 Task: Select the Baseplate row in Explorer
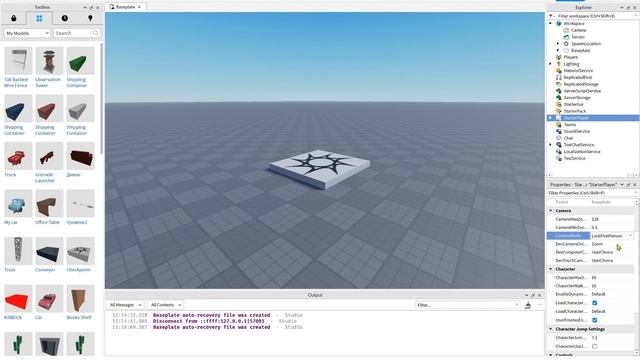(x=580, y=51)
